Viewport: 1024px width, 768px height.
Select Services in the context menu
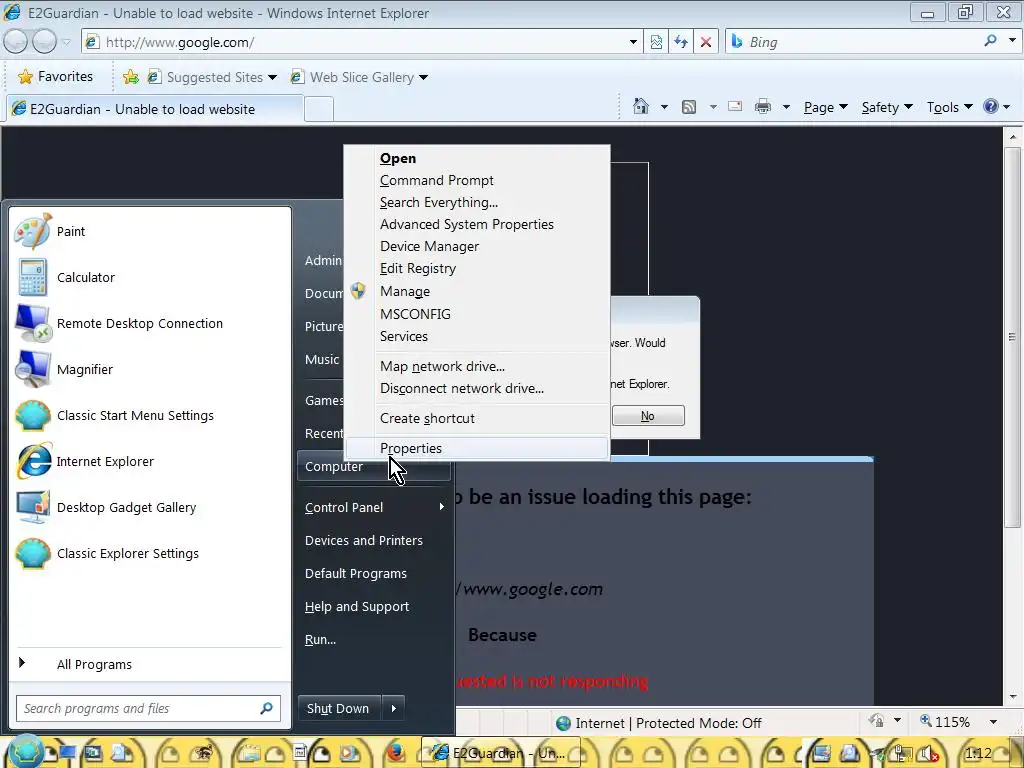pyautogui.click(x=477, y=336)
